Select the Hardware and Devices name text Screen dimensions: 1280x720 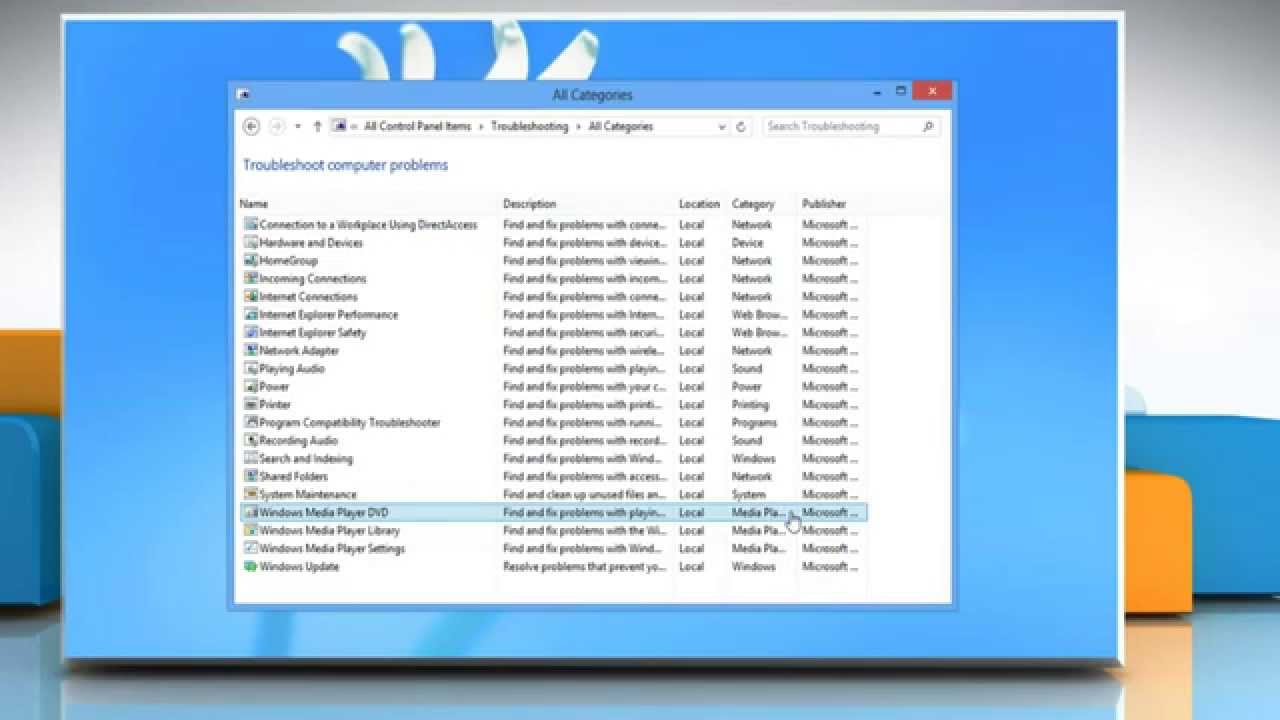[311, 243]
